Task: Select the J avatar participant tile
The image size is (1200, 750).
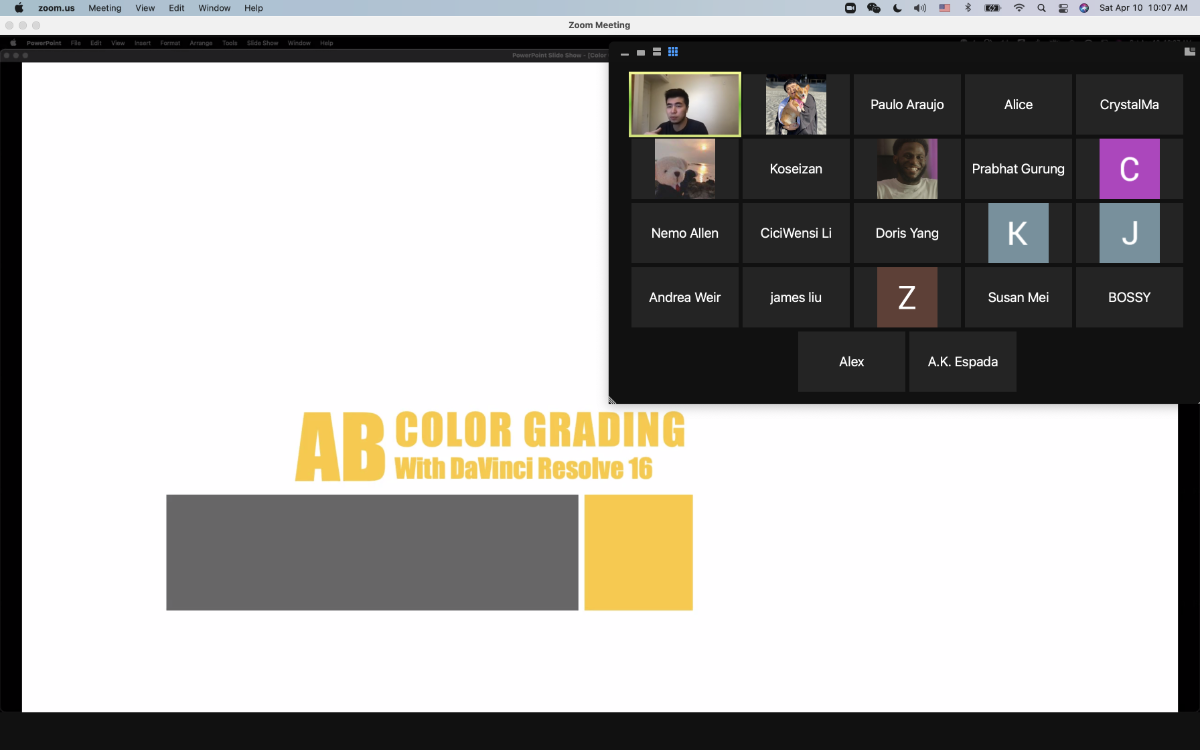Action: pos(1129,233)
